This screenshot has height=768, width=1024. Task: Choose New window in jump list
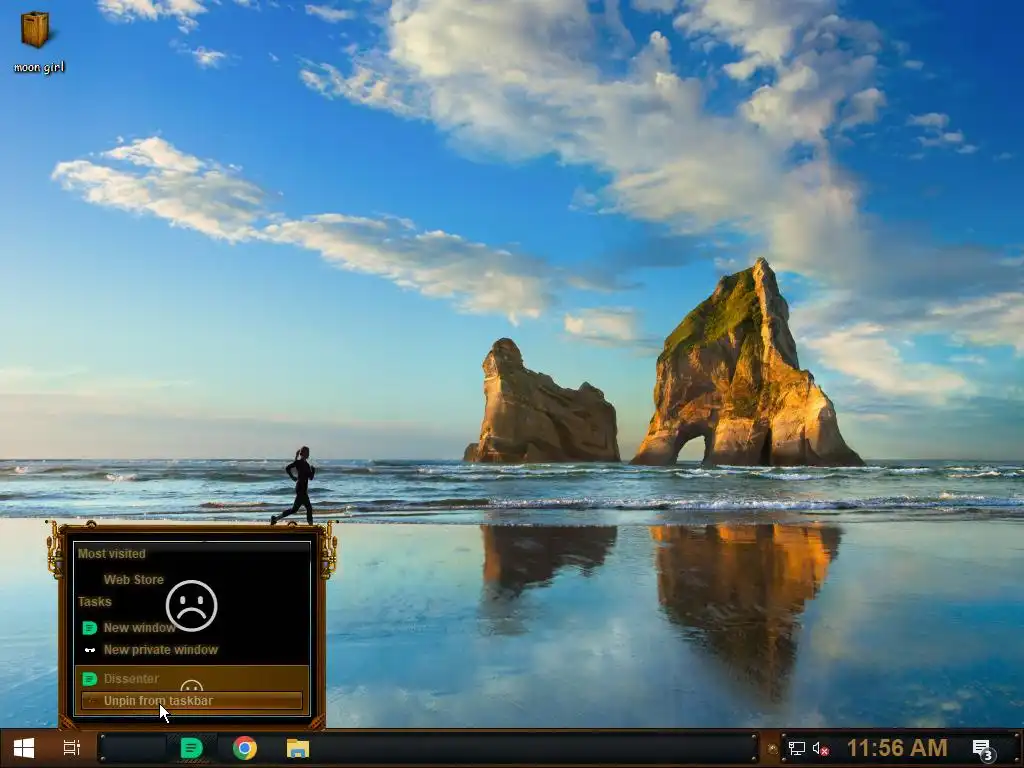[x=192, y=628]
